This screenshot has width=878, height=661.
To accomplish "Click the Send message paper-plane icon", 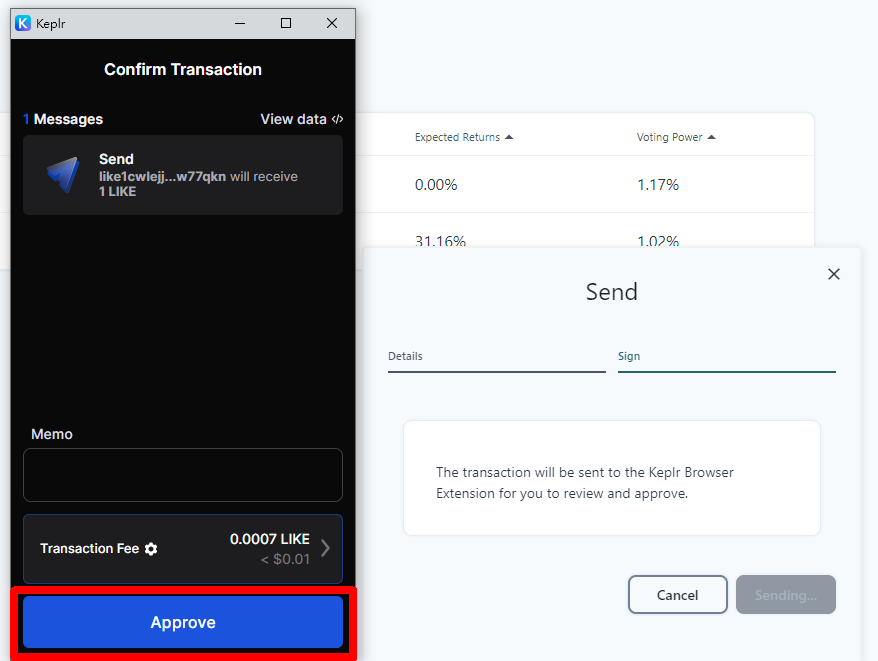I will pyautogui.click(x=63, y=175).
